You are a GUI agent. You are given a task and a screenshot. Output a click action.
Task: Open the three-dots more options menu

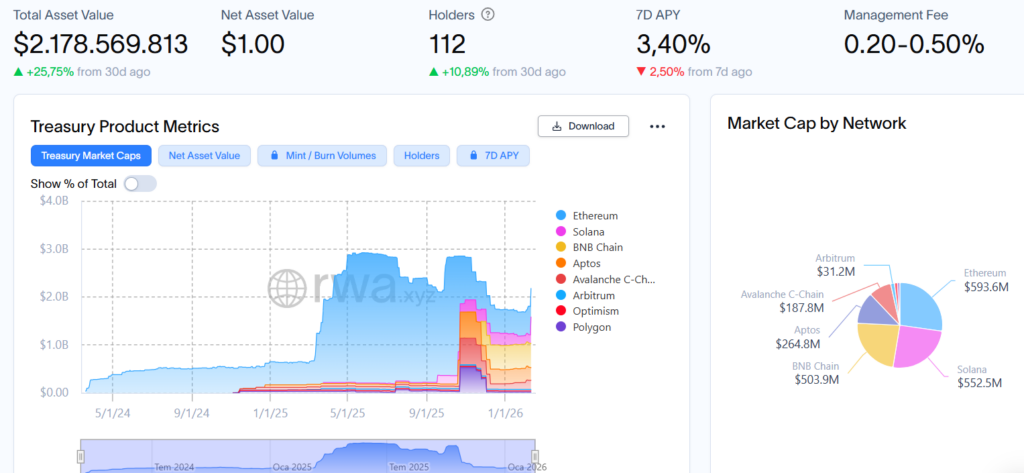pos(657,127)
